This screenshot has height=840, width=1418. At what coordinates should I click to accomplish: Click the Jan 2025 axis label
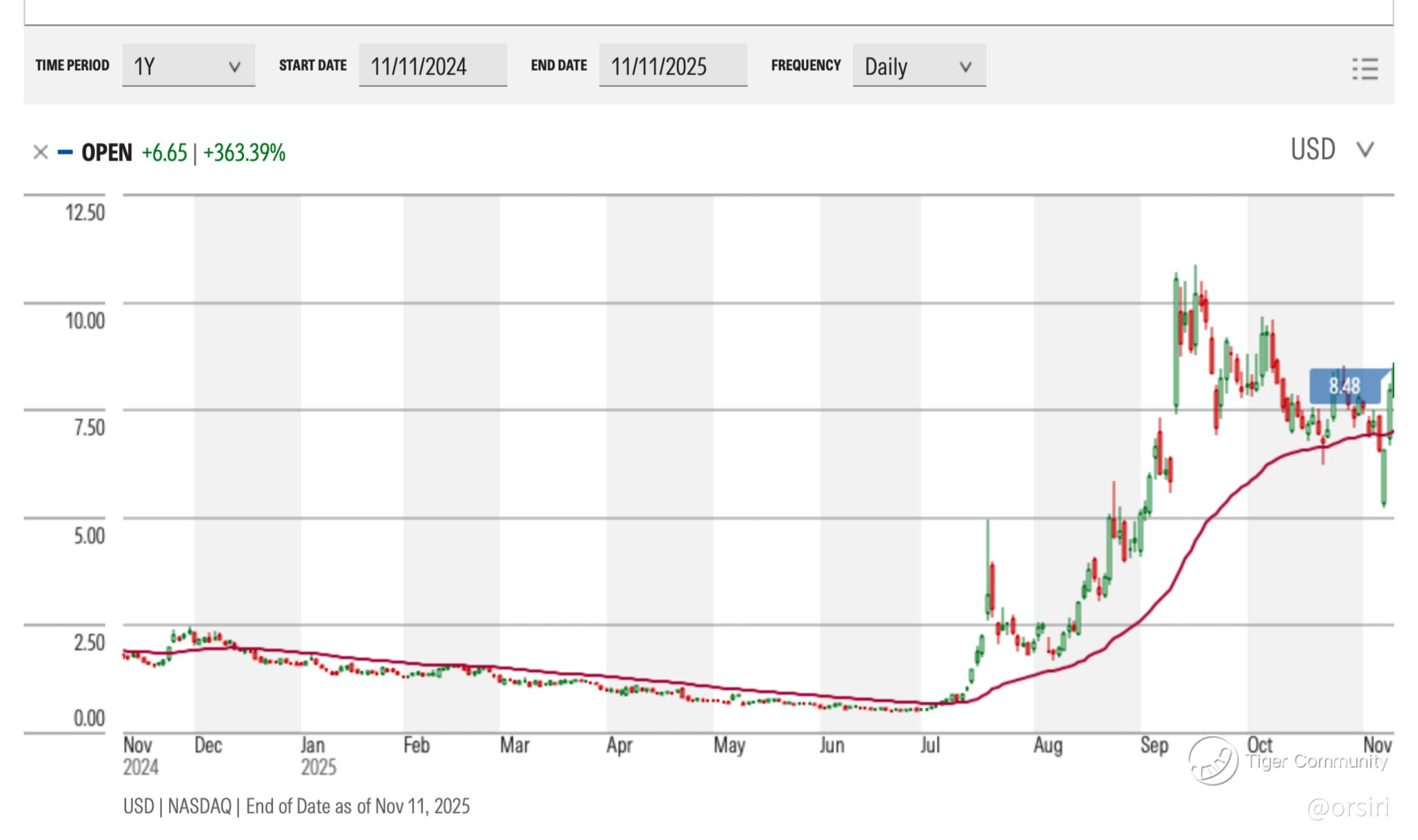(318, 756)
